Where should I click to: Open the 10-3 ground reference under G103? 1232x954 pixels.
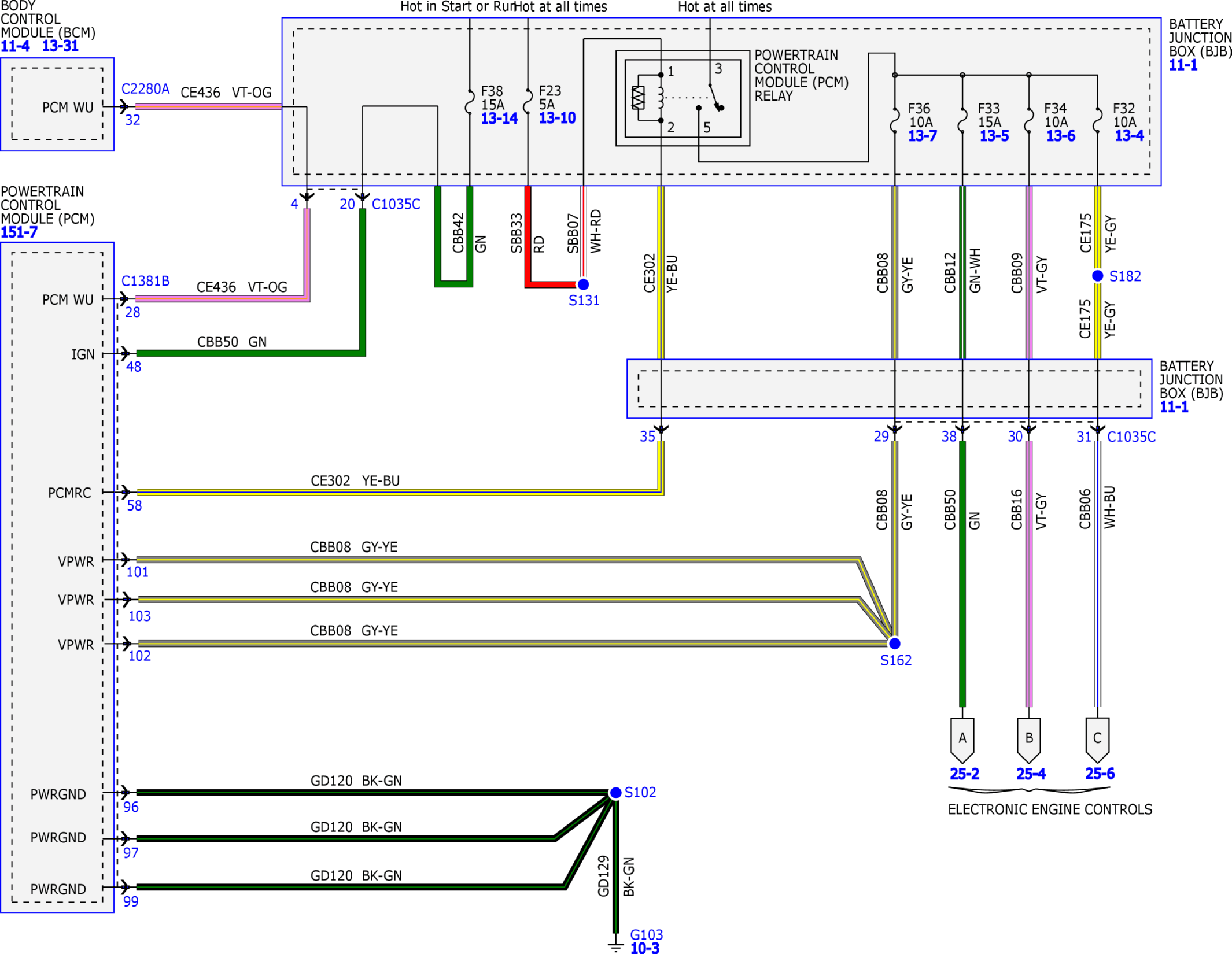point(644,948)
